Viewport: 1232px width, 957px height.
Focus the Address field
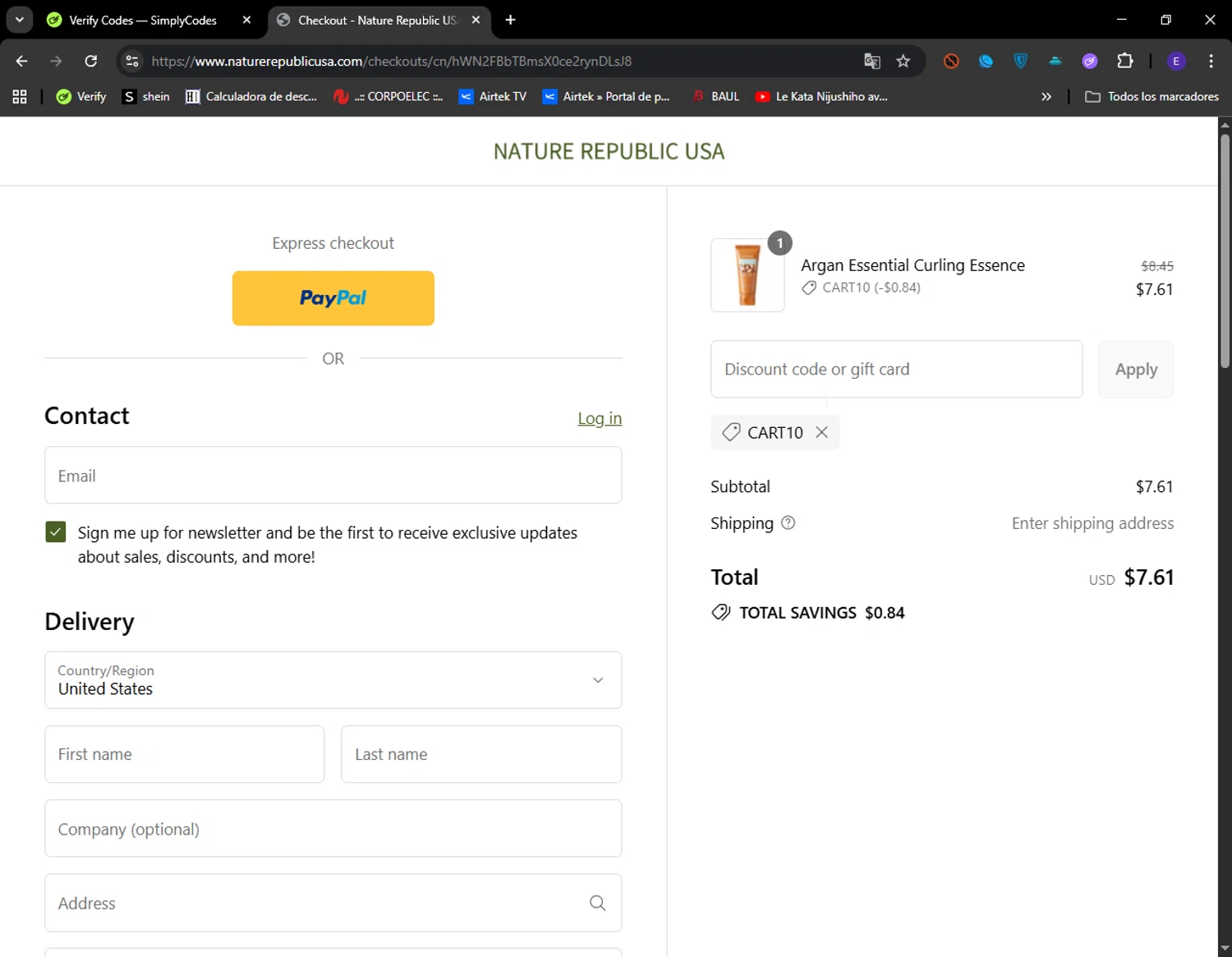click(333, 903)
